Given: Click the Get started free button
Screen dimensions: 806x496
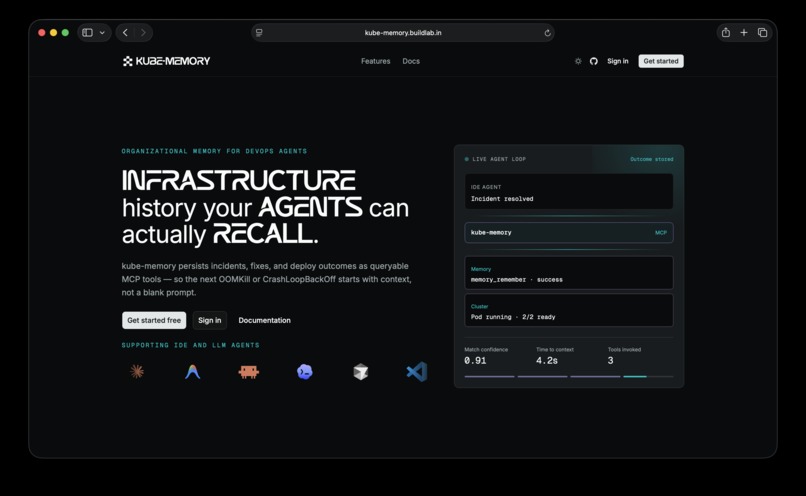Looking at the screenshot, I should point(154,320).
